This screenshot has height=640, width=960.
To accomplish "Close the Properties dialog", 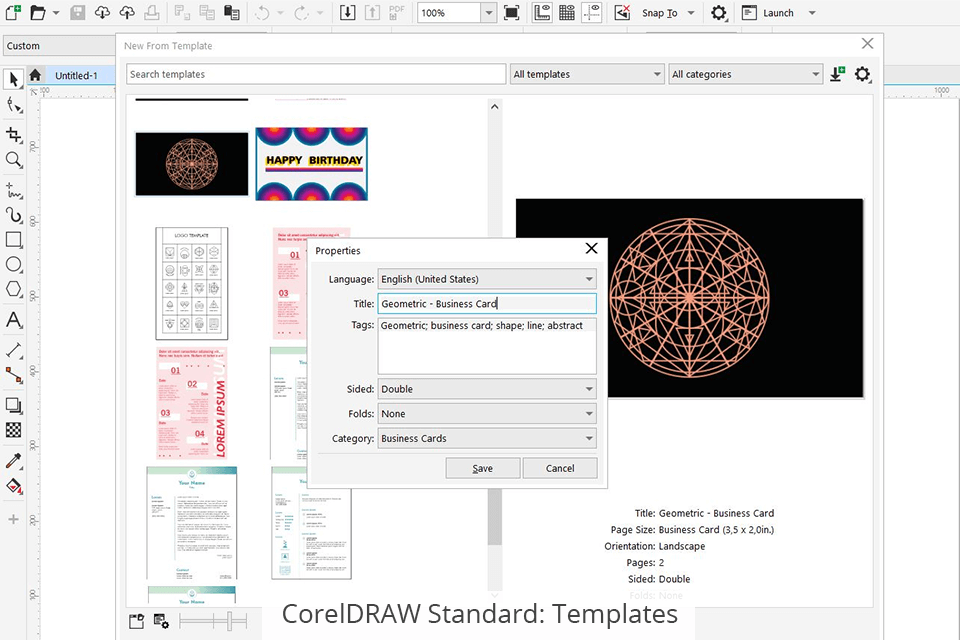I will [591, 248].
